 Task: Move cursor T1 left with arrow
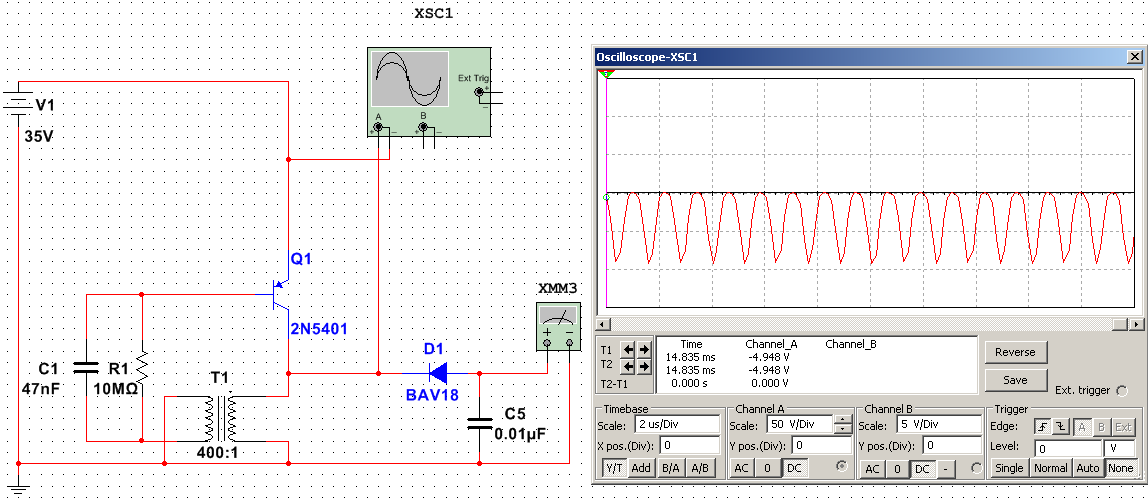(x=627, y=350)
